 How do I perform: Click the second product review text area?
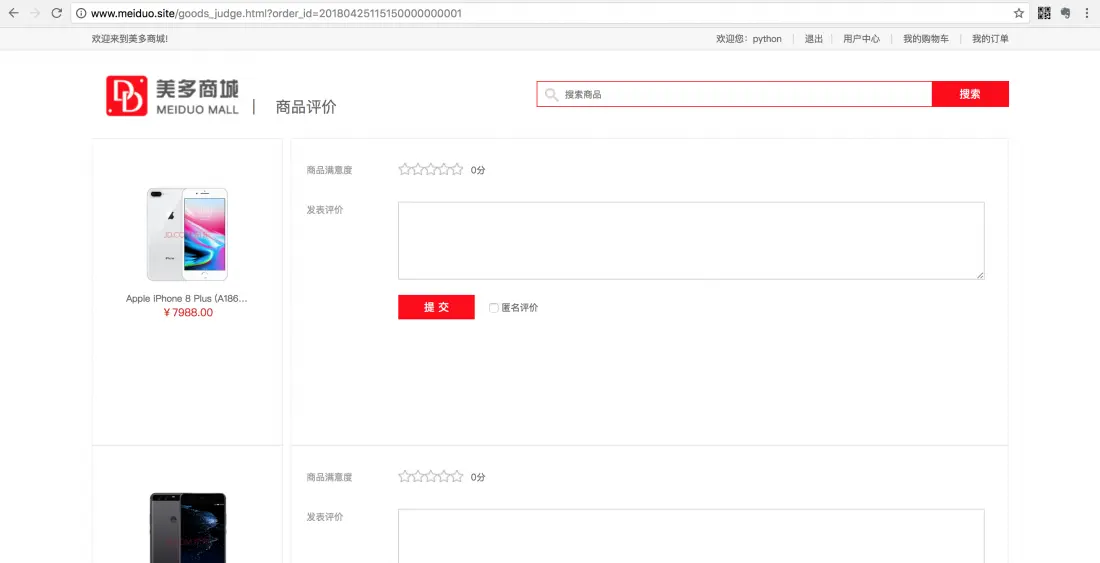pos(691,536)
